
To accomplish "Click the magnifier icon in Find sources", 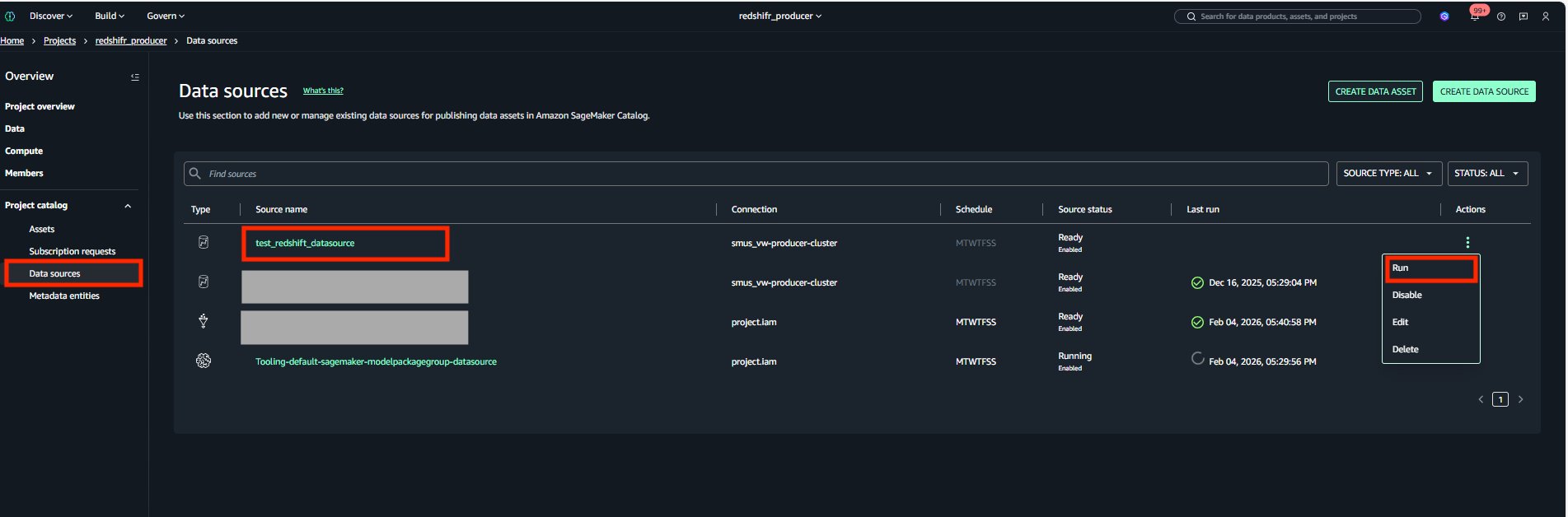I will (195, 173).
